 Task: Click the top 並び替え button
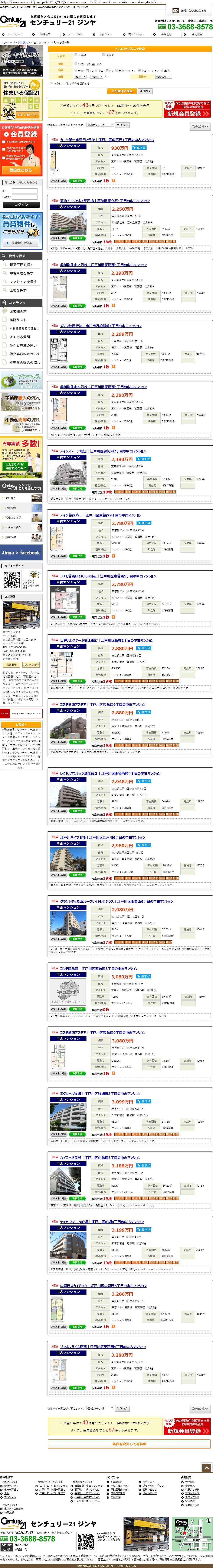122,125
